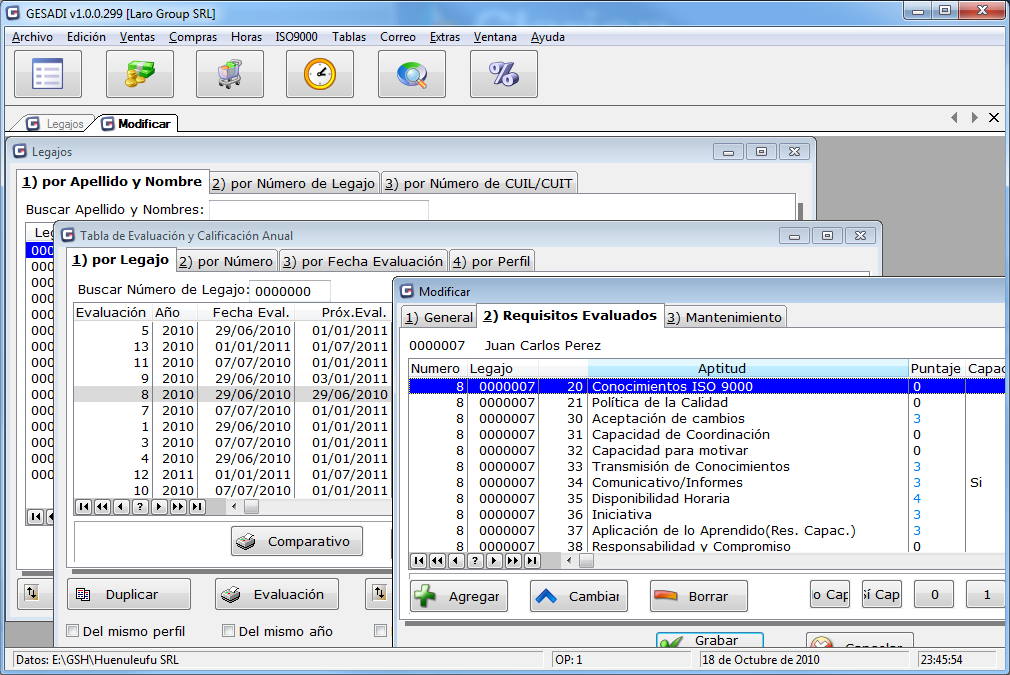Check the 'Del mismo año' checkbox
Image resolution: width=1010 pixels, height=675 pixels.
227,631
